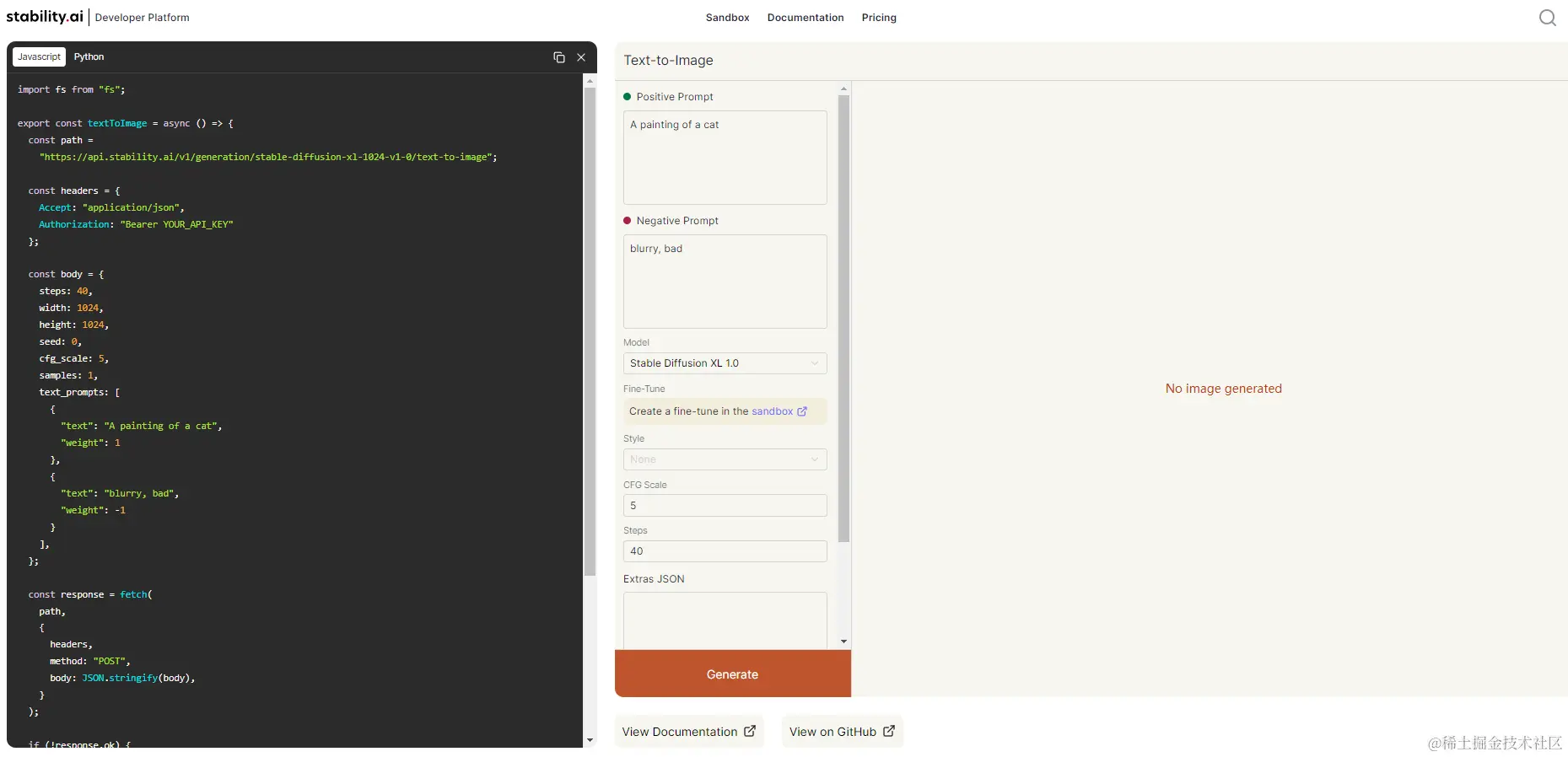The height and width of the screenshot is (757, 1568).
Task: Focus the Positive Prompt text area
Action: point(725,158)
